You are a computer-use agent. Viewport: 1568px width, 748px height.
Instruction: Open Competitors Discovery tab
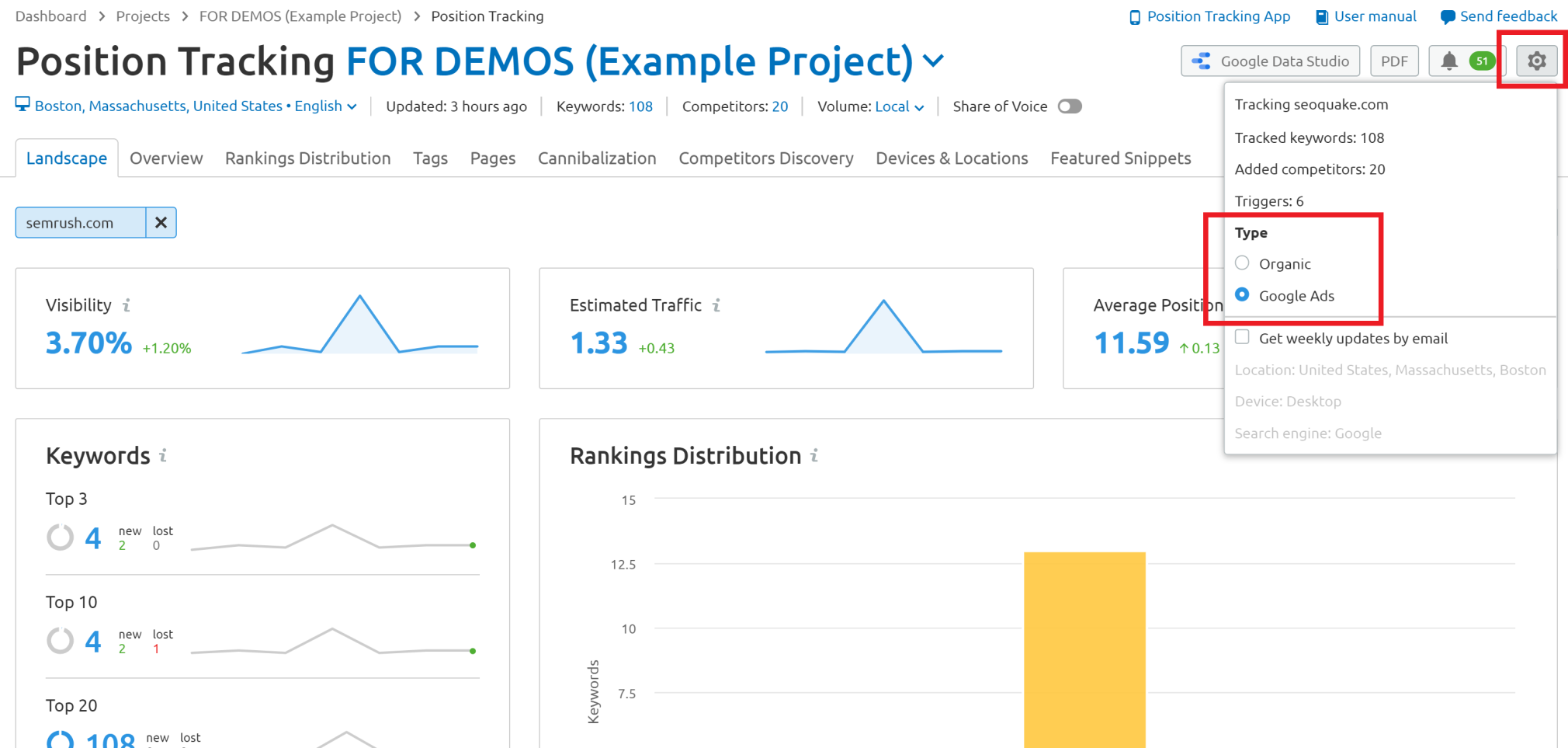click(766, 158)
